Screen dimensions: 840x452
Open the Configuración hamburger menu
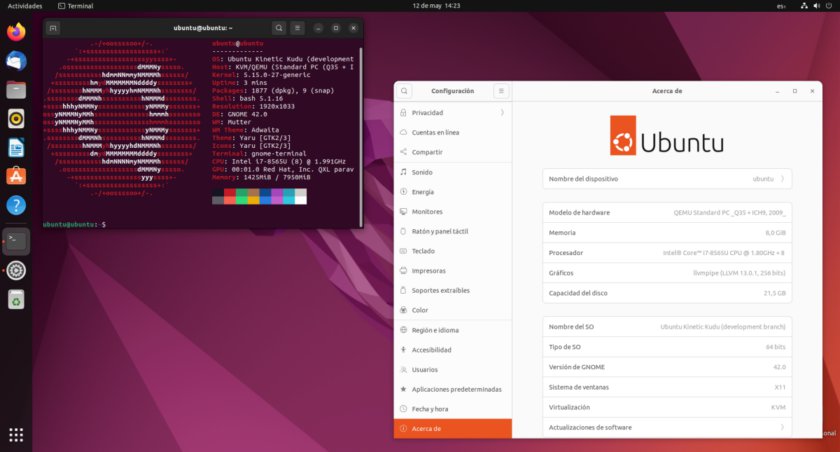tap(501, 91)
